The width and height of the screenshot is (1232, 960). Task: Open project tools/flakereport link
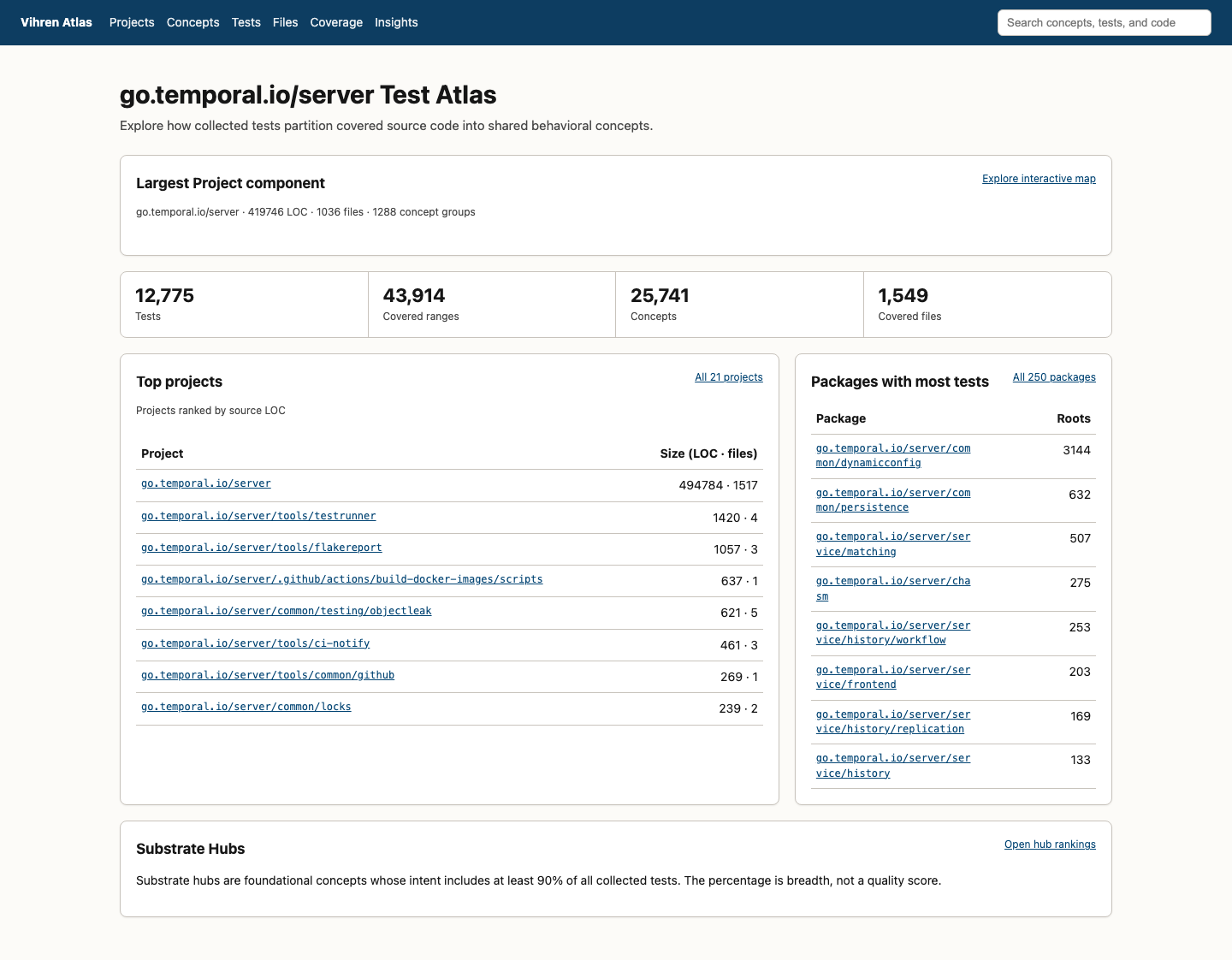[x=262, y=548]
